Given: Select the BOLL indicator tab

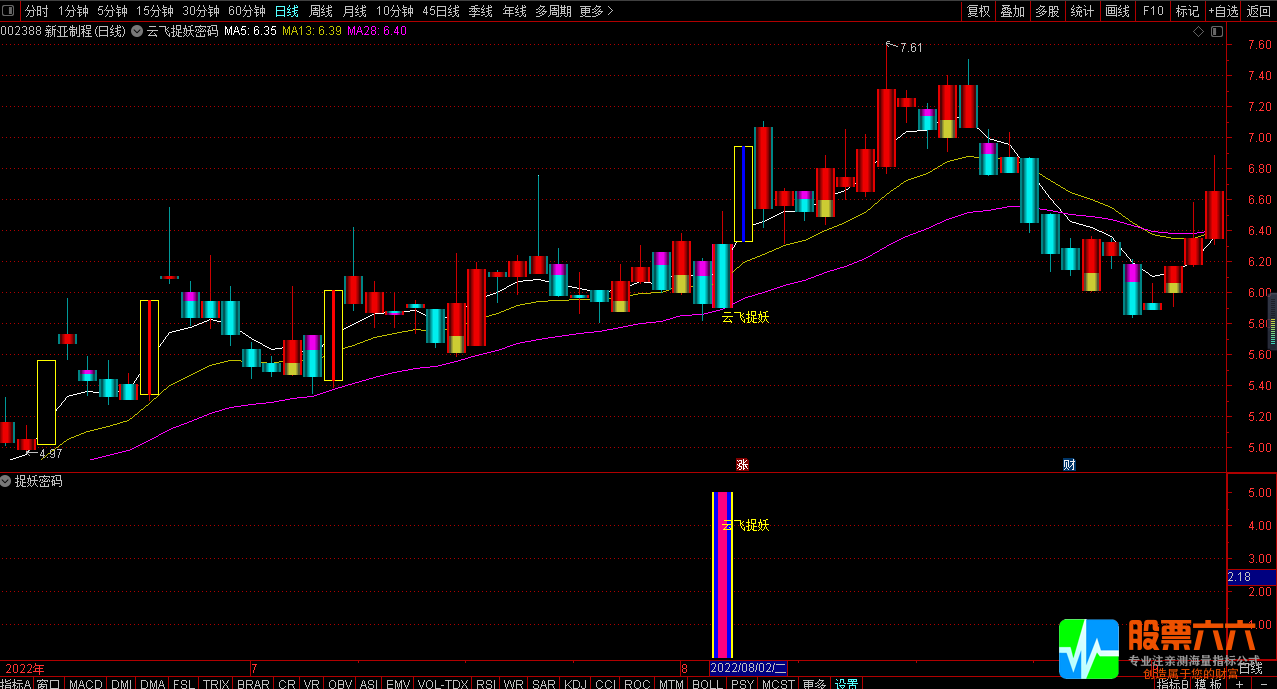Looking at the screenshot, I should click(x=706, y=684).
